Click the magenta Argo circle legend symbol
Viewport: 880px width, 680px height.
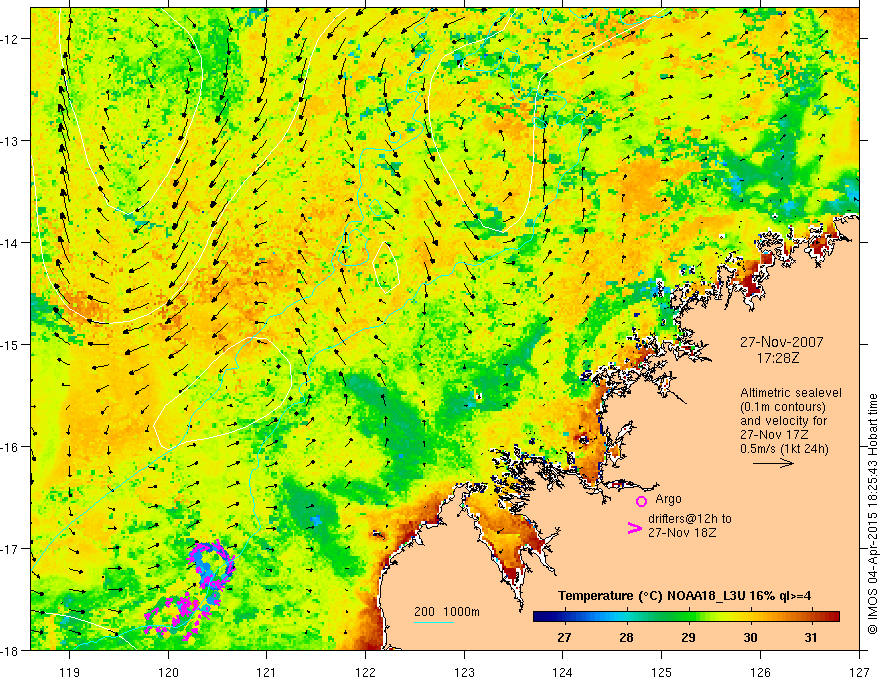[641, 501]
